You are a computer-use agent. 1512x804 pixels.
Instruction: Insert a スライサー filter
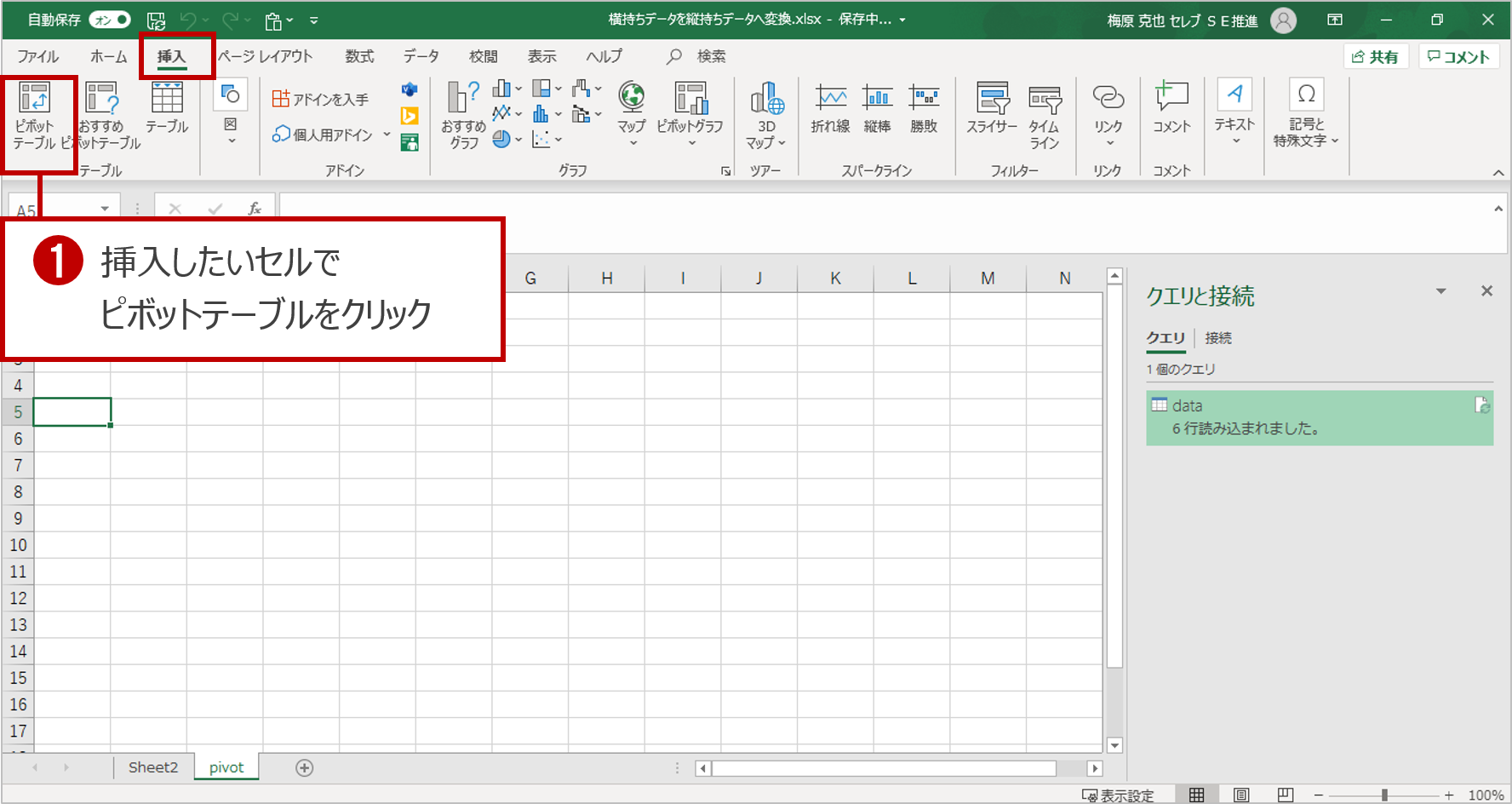click(x=992, y=108)
